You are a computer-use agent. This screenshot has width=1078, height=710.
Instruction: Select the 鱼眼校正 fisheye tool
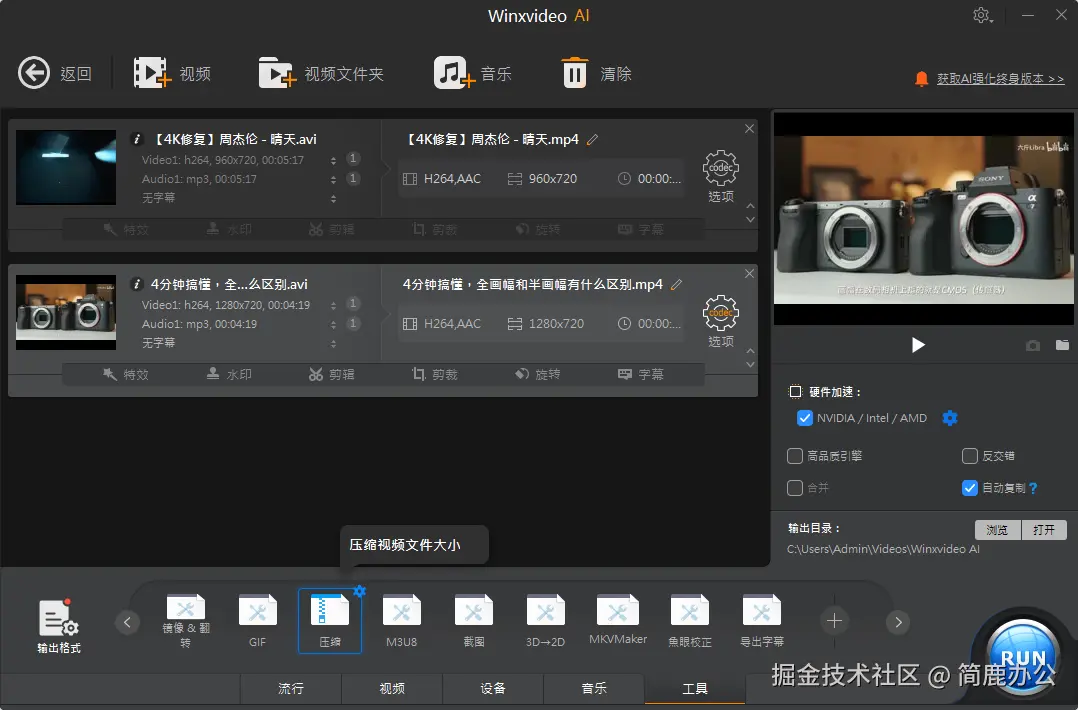[x=690, y=621]
